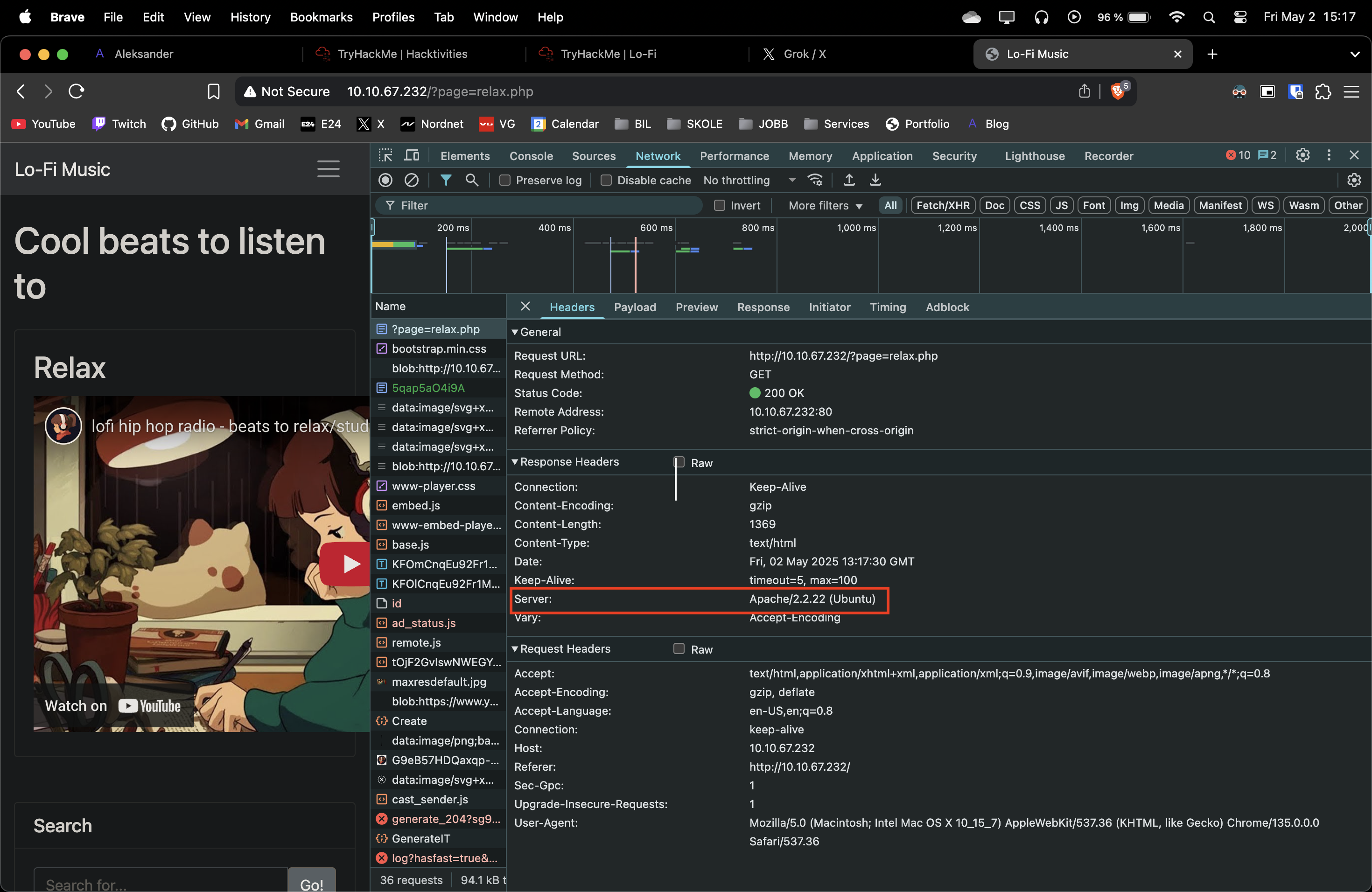The width and height of the screenshot is (1372, 892).
Task: Click import HAR upload icon
Action: pos(848,181)
